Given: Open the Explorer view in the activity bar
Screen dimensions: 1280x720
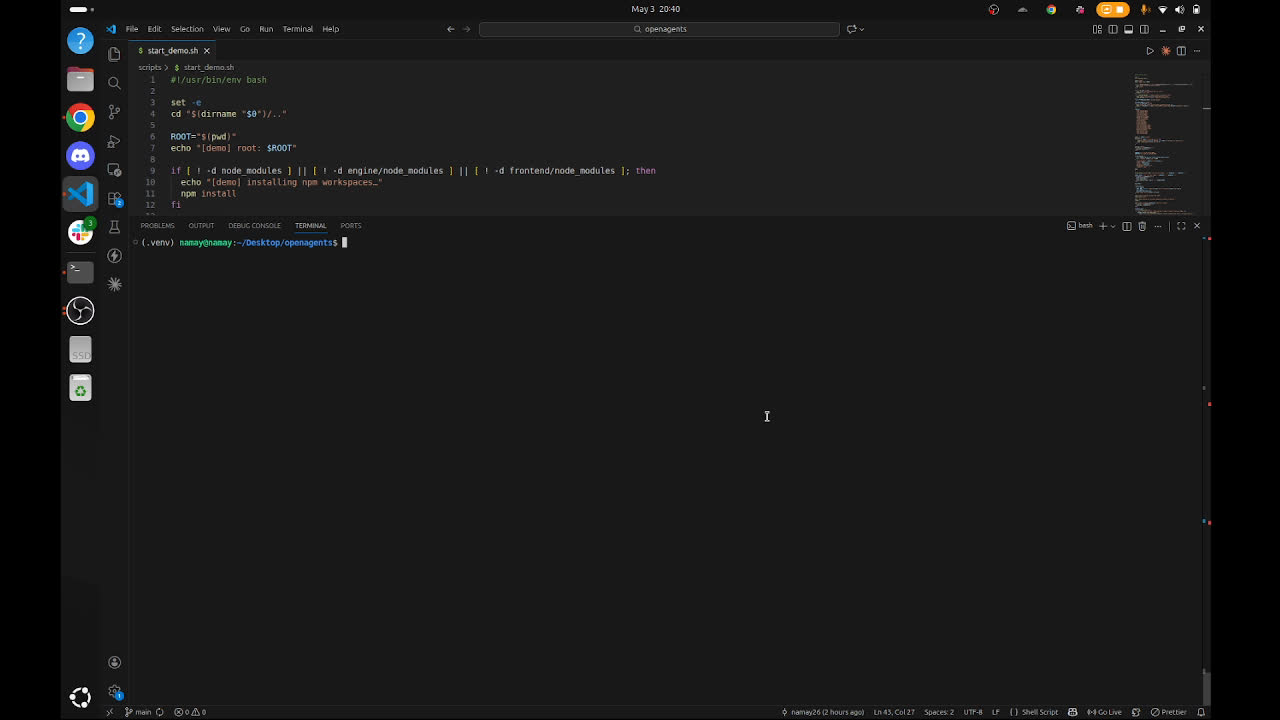Looking at the screenshot, I should coord(114,54).
